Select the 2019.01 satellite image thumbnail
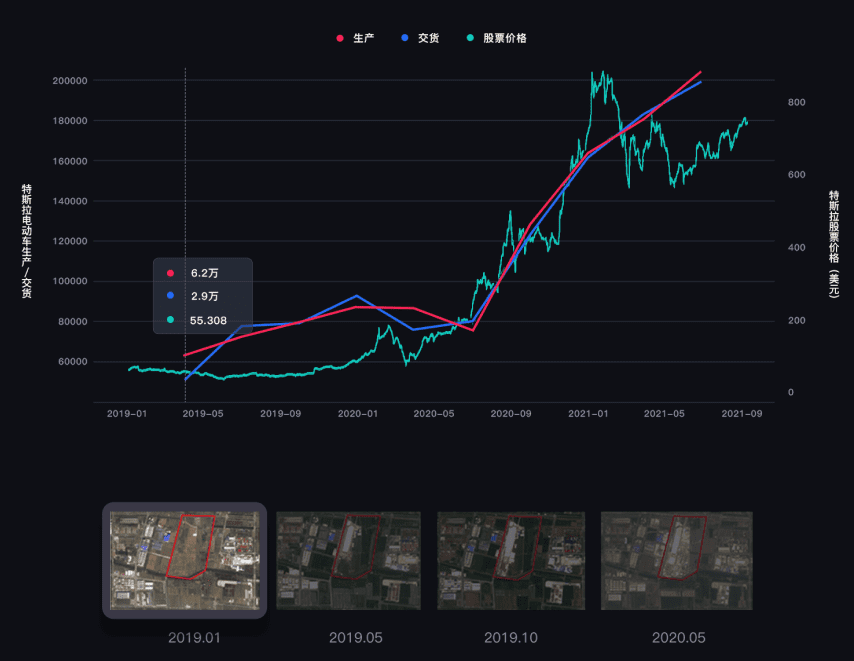 point(184,560)
